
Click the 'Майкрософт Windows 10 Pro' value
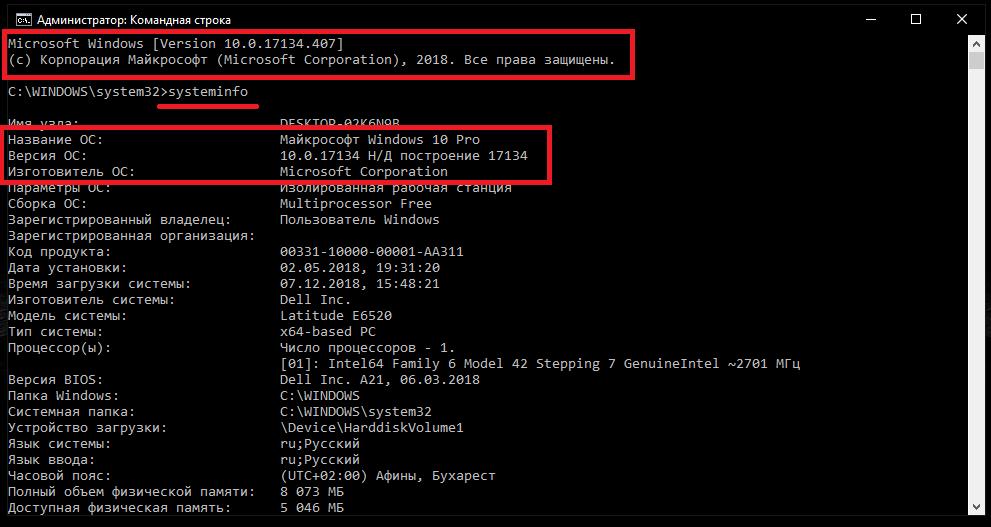click(x=380, y=140)
